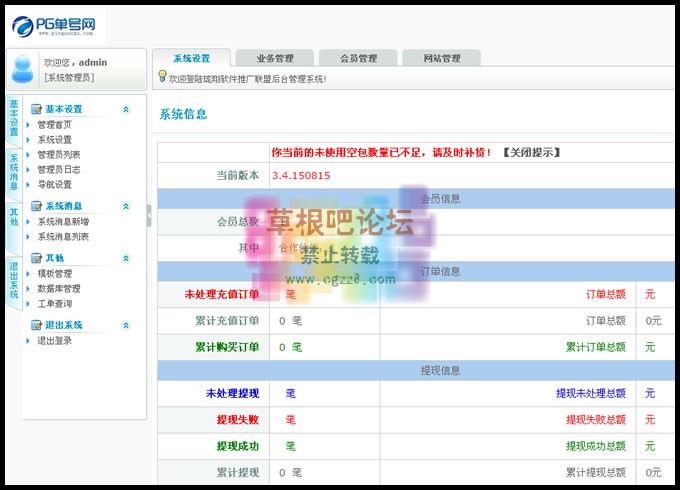Click the red low-stock warning message
Viewport: 680px width, 490px height.
382,153
